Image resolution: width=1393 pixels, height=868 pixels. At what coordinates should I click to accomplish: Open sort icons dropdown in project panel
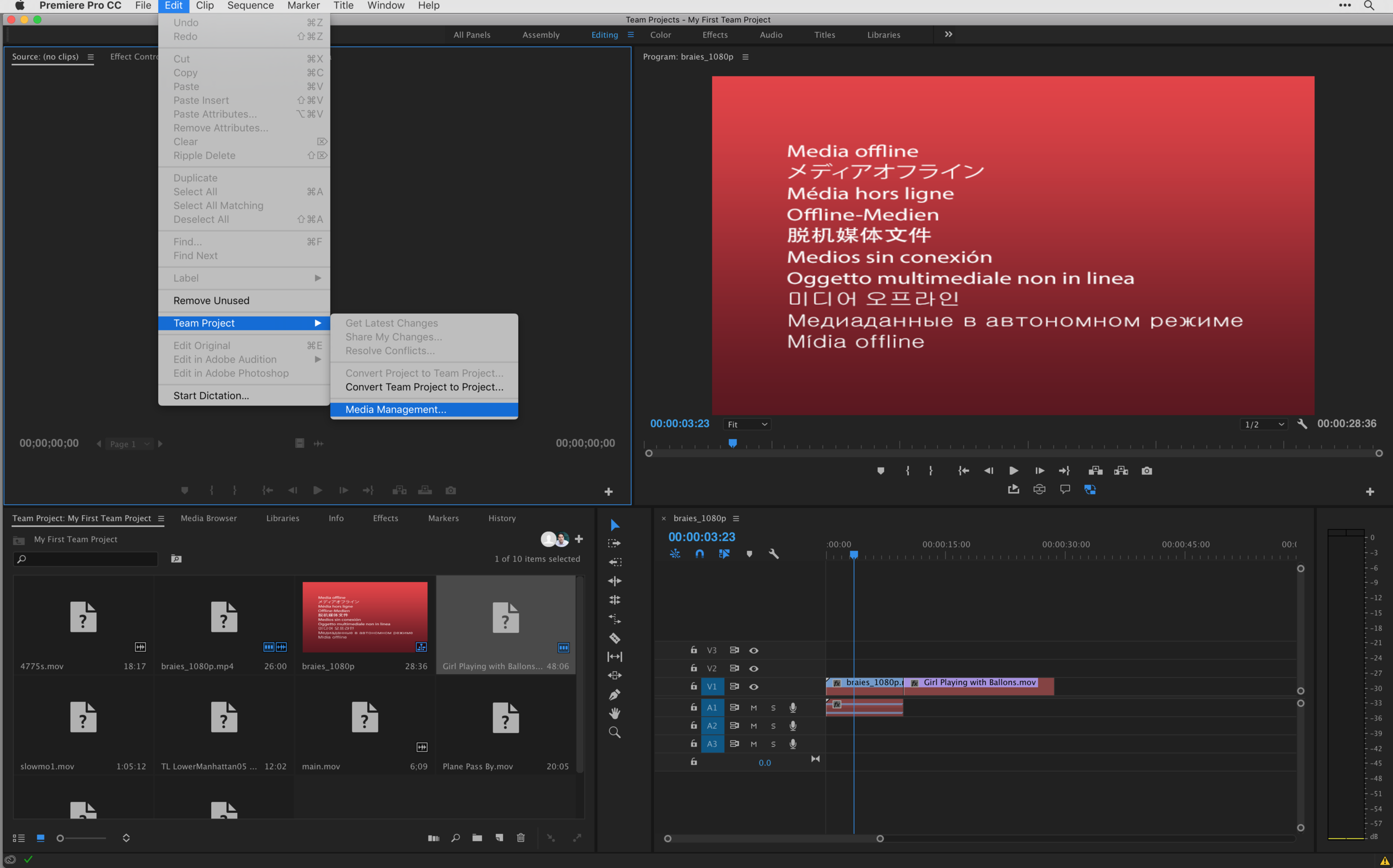point(126,838)
